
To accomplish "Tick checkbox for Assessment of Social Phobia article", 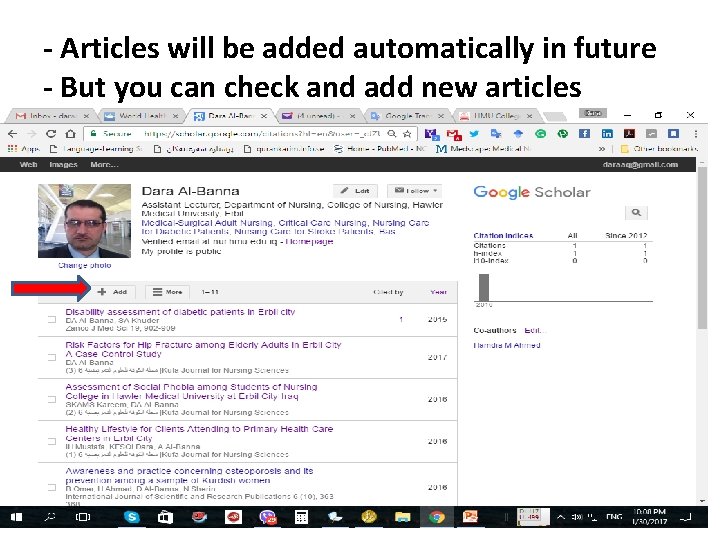I will 52,399.
